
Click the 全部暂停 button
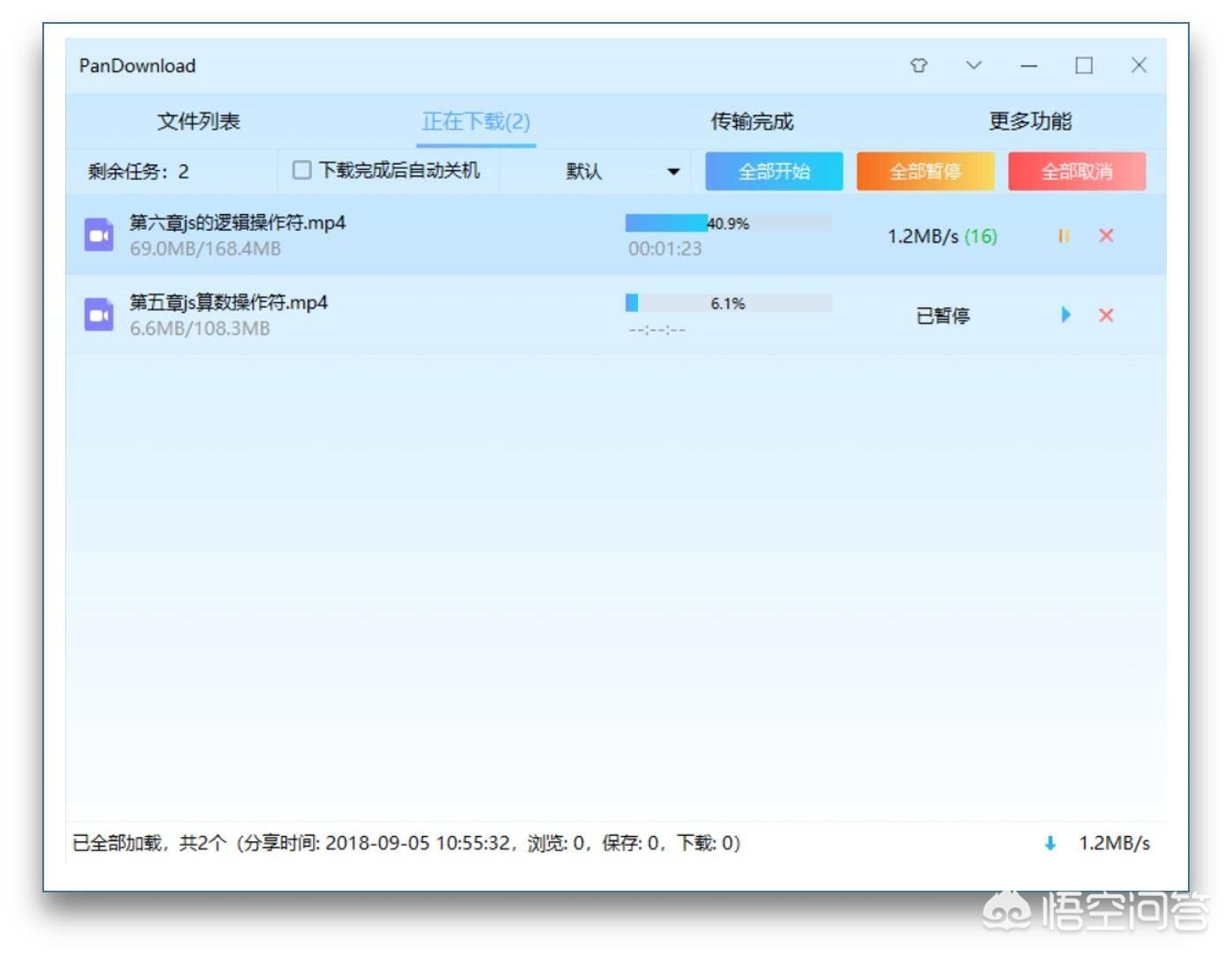925,171
